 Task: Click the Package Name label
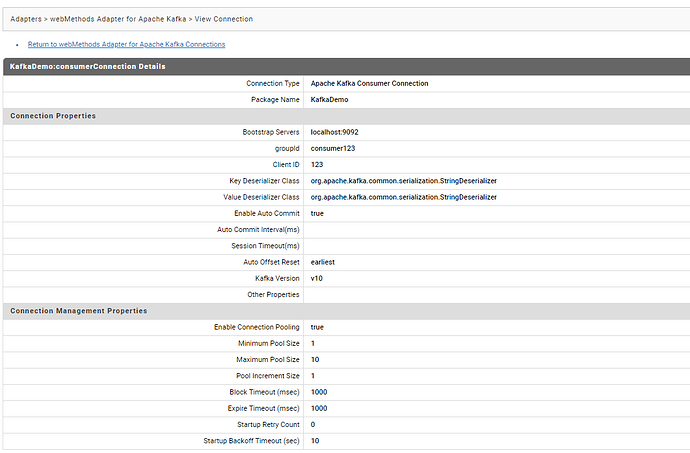click(275, 99)
